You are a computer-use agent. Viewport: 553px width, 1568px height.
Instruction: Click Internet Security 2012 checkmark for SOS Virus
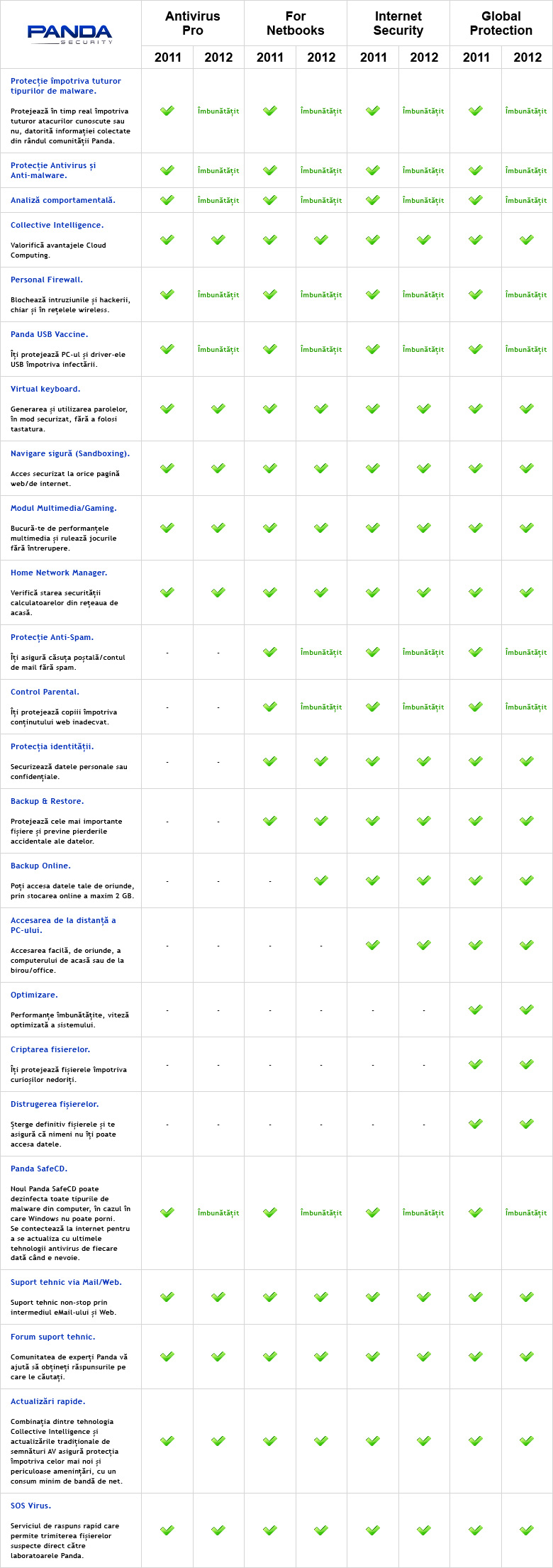(424, 1530)
